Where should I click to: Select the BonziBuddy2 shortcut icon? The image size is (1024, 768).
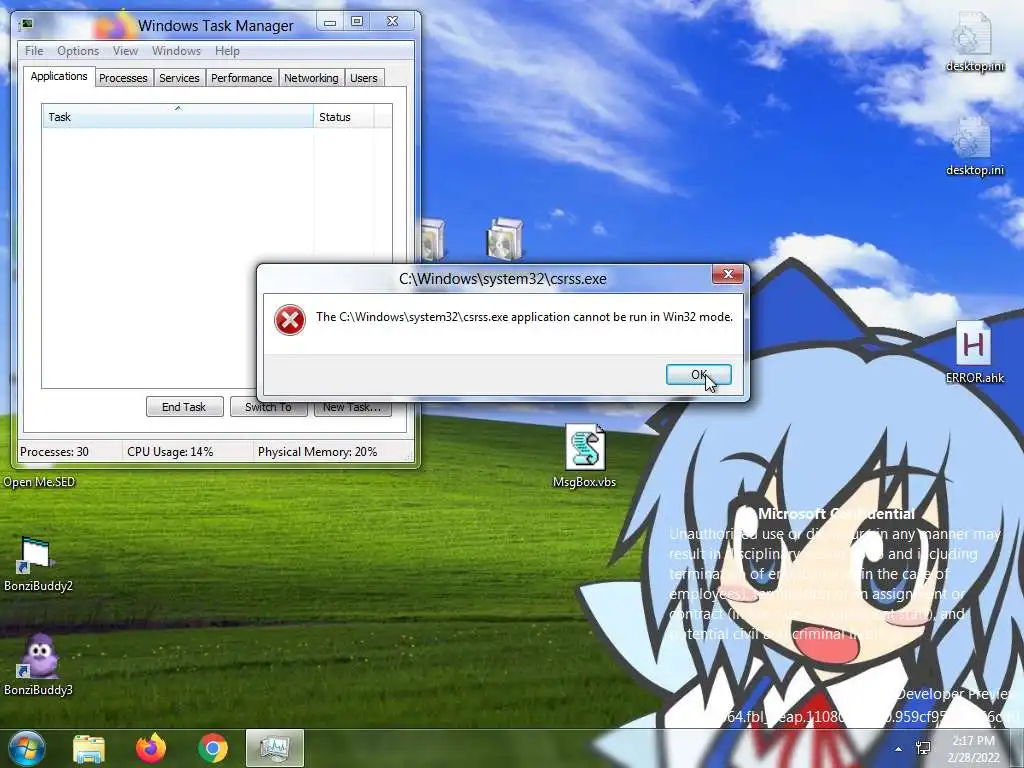coord(38,564)
